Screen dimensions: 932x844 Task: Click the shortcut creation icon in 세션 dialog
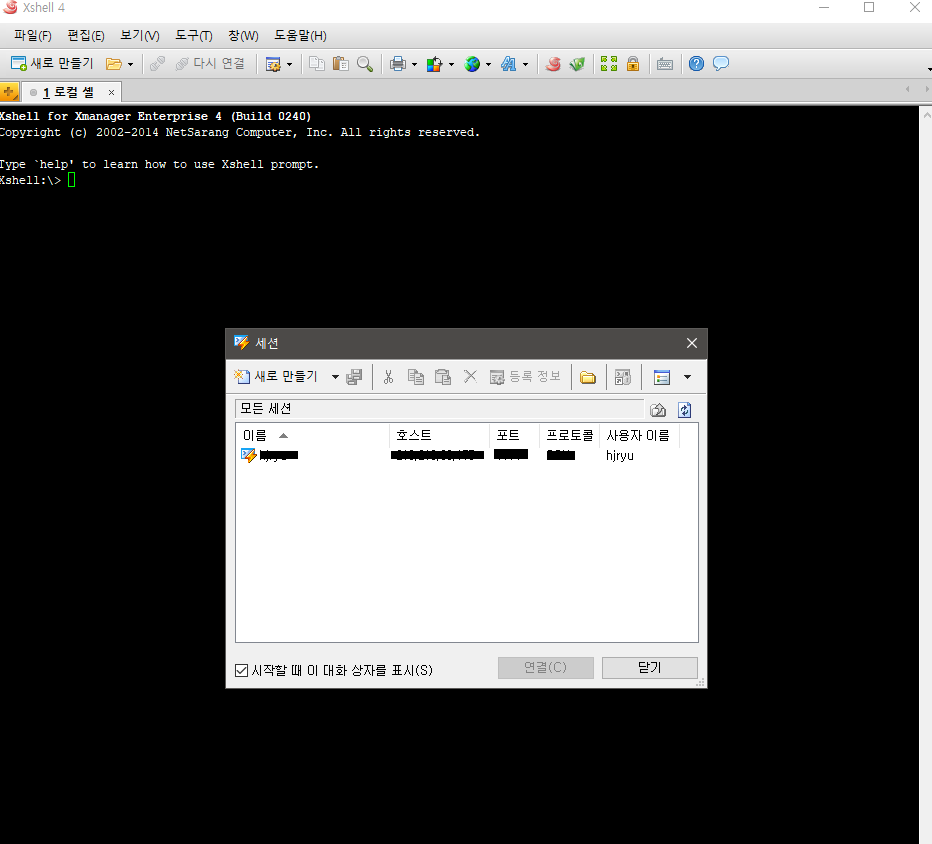622,377
